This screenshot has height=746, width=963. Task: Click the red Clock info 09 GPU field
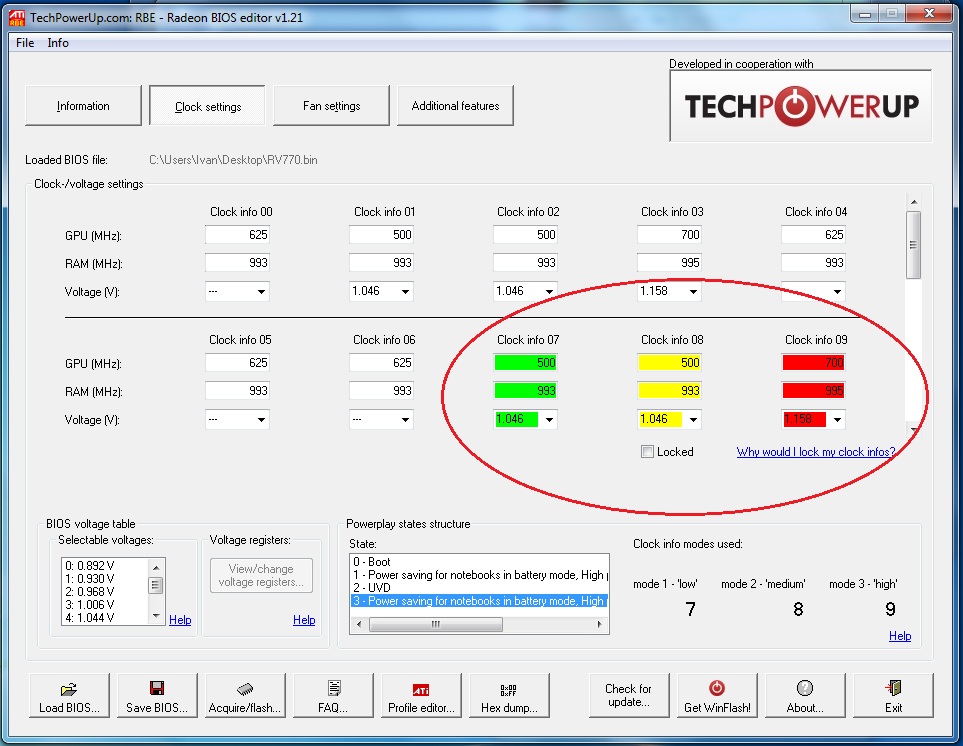tap(813, 363)
